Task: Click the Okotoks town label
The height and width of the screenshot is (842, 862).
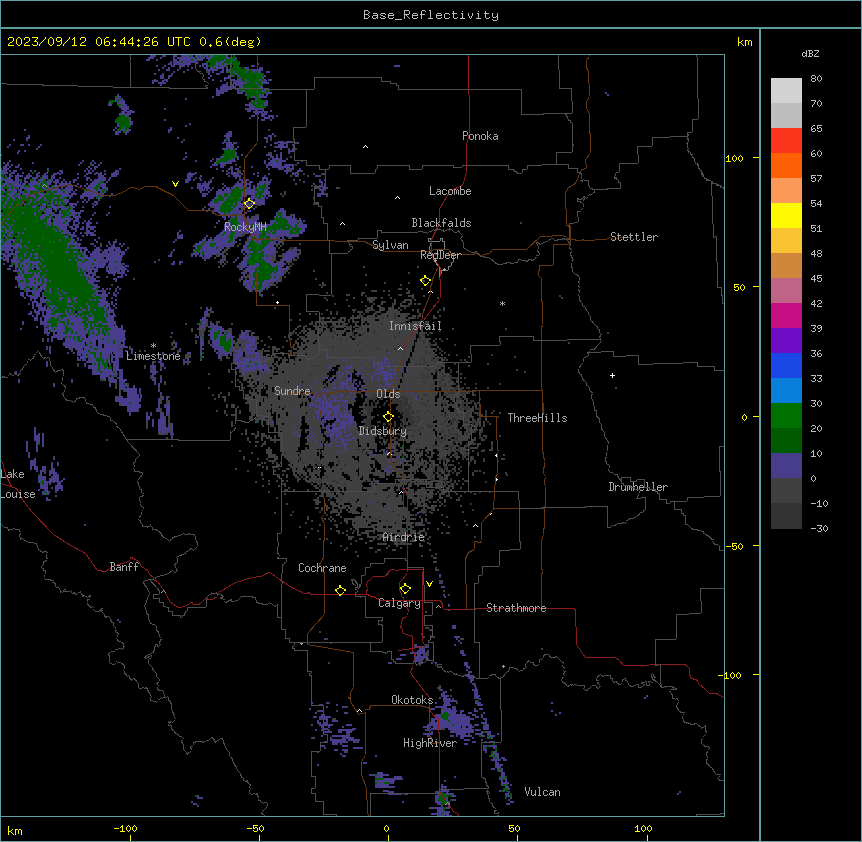Action: (412, 700)
